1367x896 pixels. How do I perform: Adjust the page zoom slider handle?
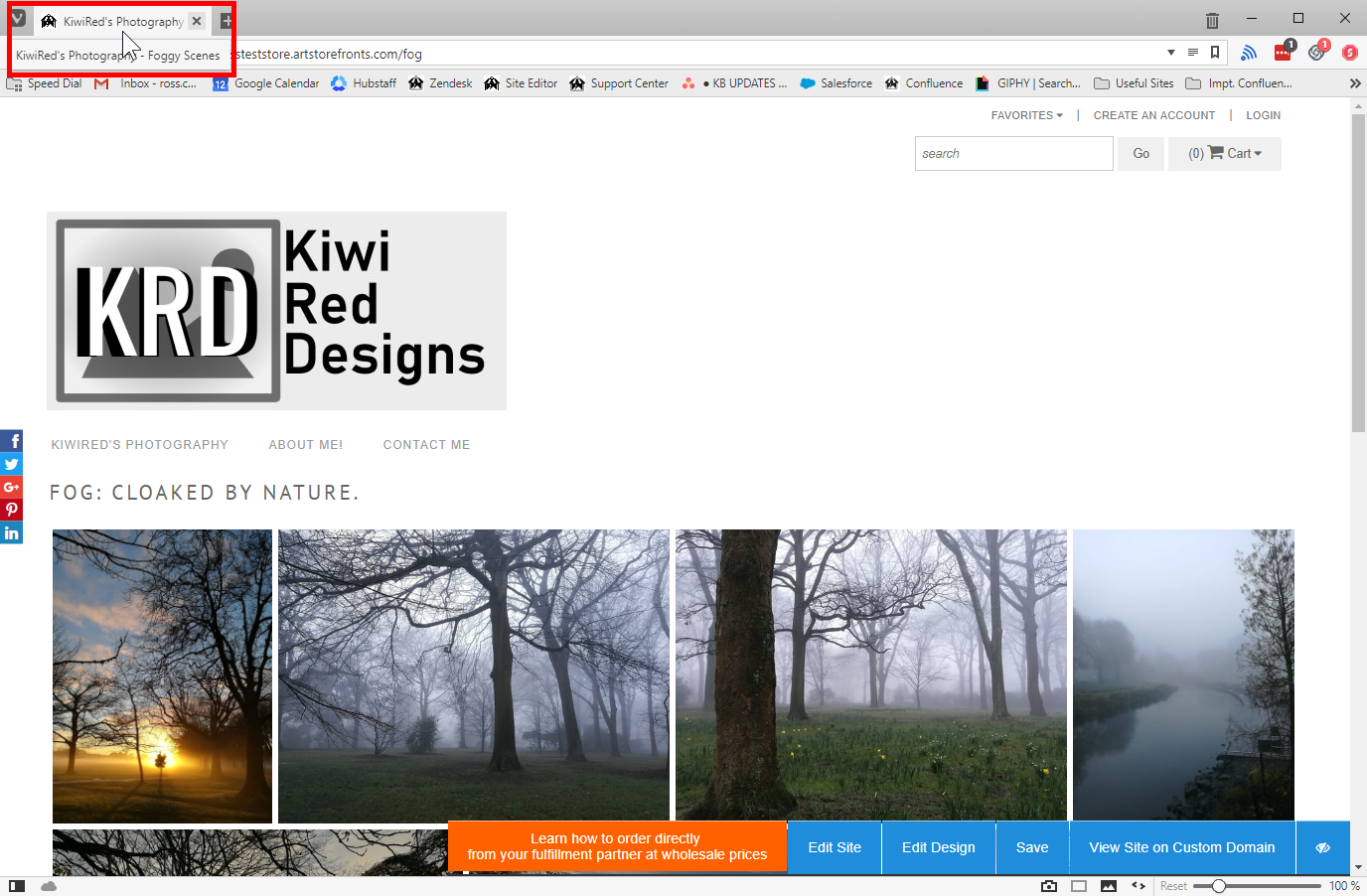pyautogui.click(x=1219, y=886)
